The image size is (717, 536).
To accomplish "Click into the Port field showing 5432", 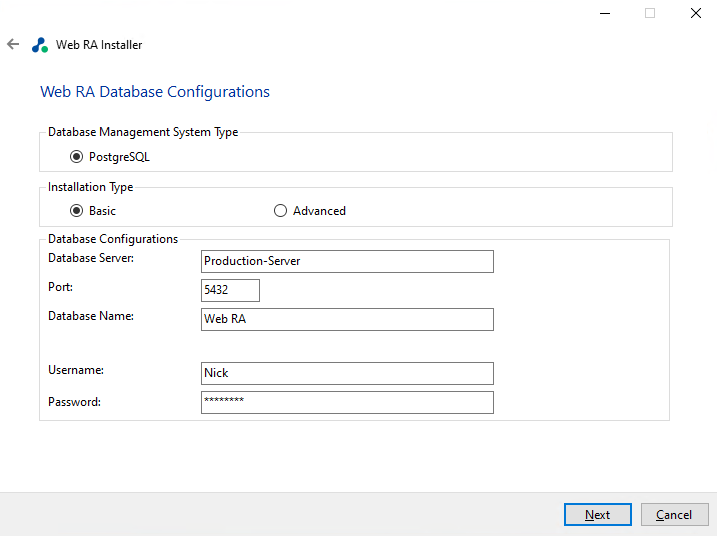I will pyautogui.click(x=230, y=290).
